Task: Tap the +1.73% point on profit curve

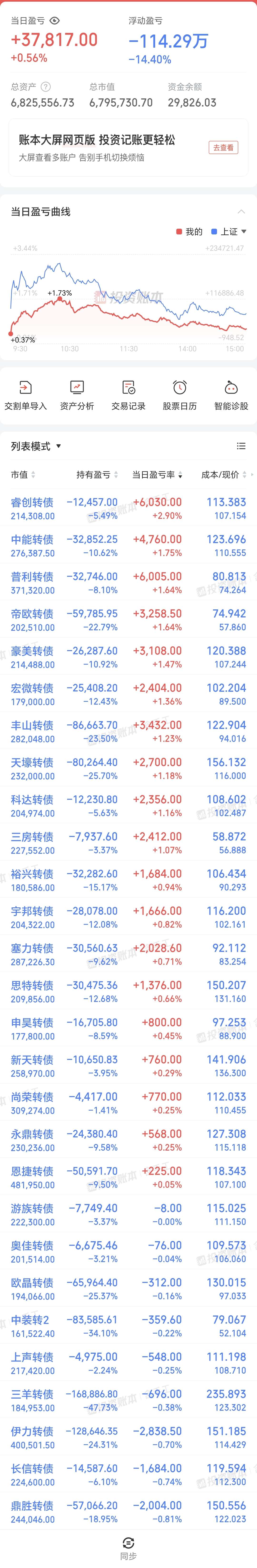Action: pyautogui.click(x=59, y=293)
